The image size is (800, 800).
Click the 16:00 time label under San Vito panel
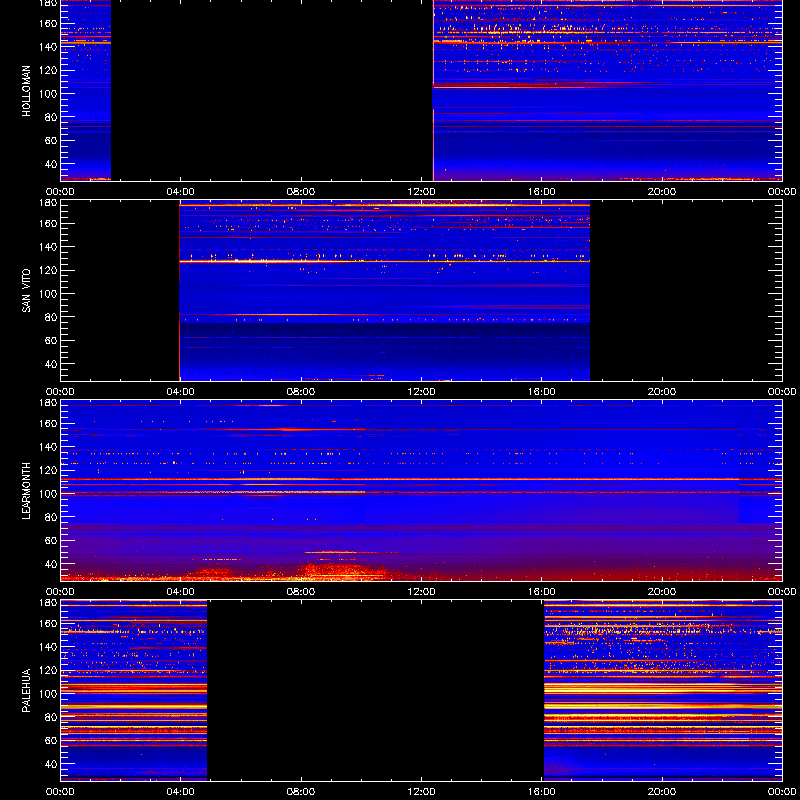click(542, 392)
